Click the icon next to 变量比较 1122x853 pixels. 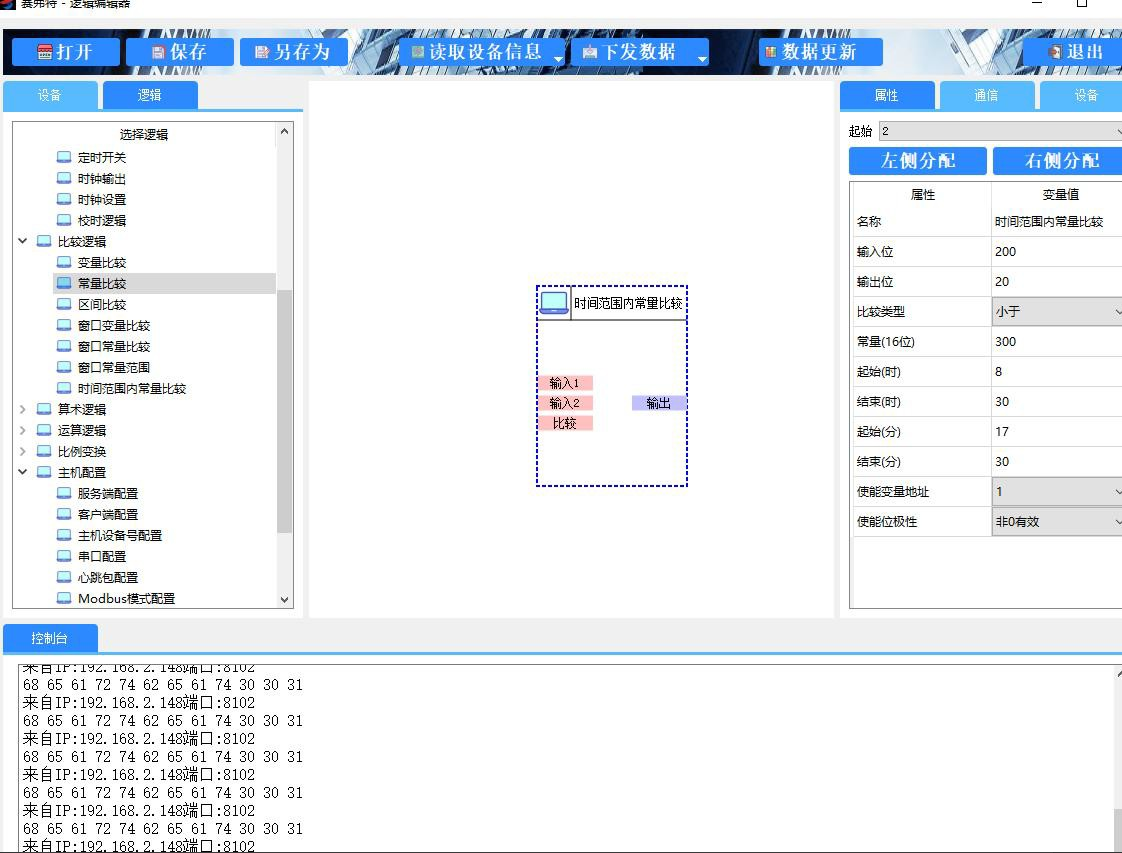coord(64,263)
